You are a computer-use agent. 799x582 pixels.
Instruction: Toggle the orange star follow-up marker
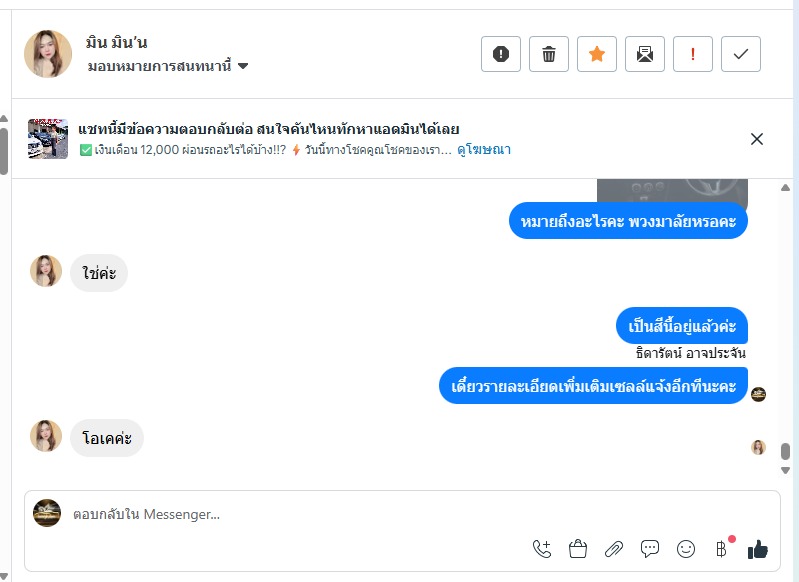pos(597,54)
